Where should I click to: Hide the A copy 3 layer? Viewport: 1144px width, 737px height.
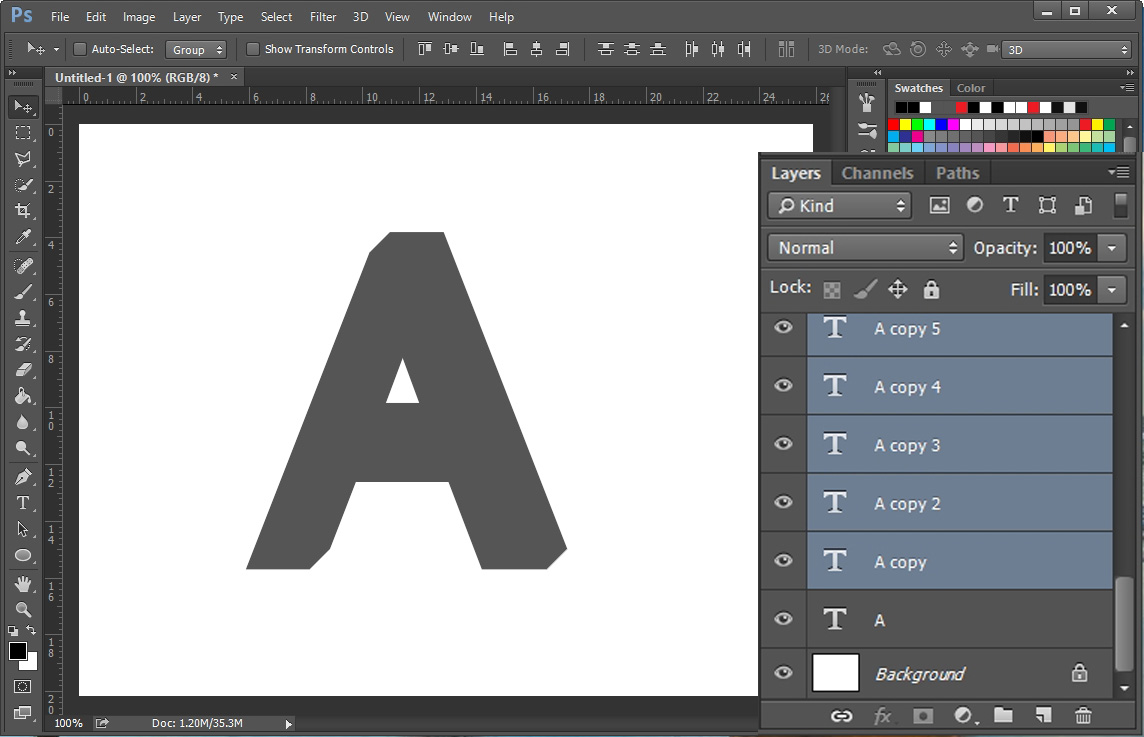tap(784, 444)
